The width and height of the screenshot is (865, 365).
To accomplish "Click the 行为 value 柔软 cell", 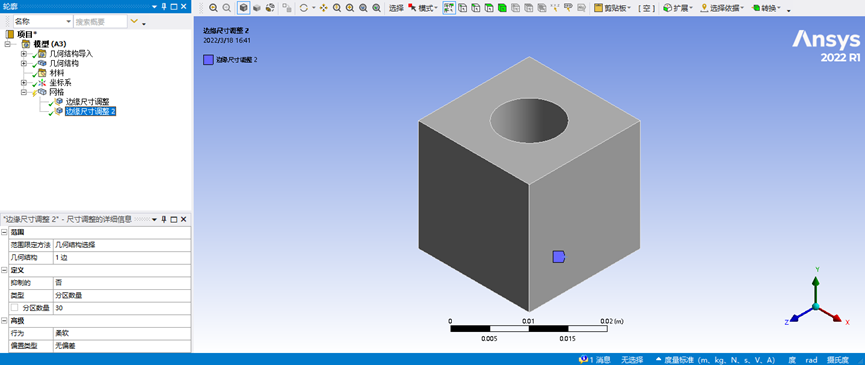I will (122, 333).
